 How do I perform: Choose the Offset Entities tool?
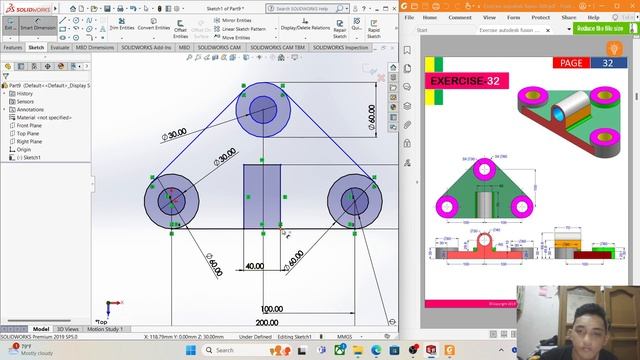(180, 29)
